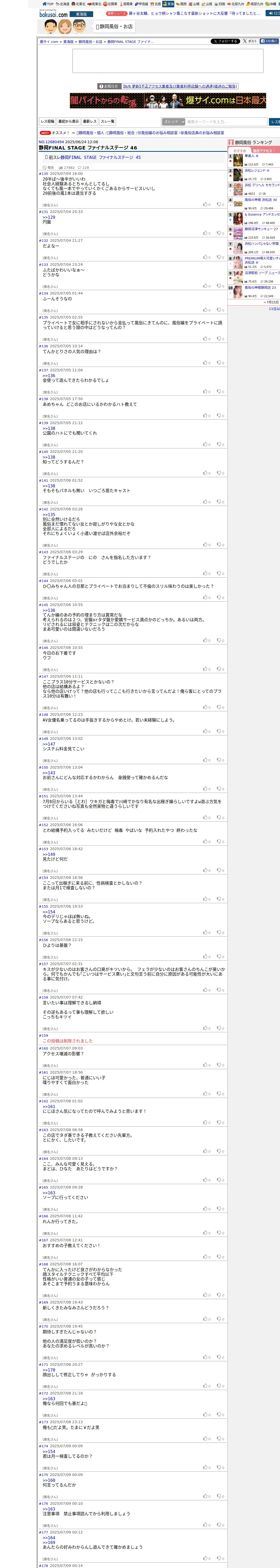Viewport: 280px width, 1568px height.
Task: Open the スレッド search scope dropdown
Action: [173, 122]
